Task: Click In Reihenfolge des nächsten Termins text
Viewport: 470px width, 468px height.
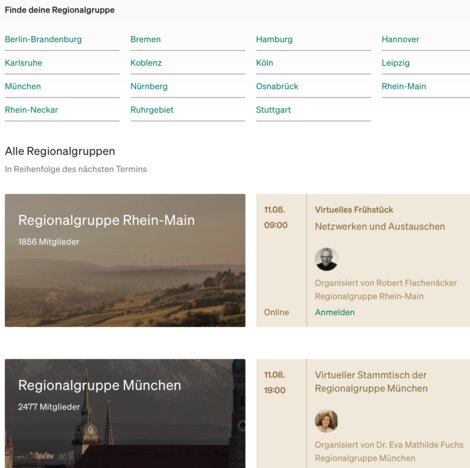Action: (x=76, y=169)
